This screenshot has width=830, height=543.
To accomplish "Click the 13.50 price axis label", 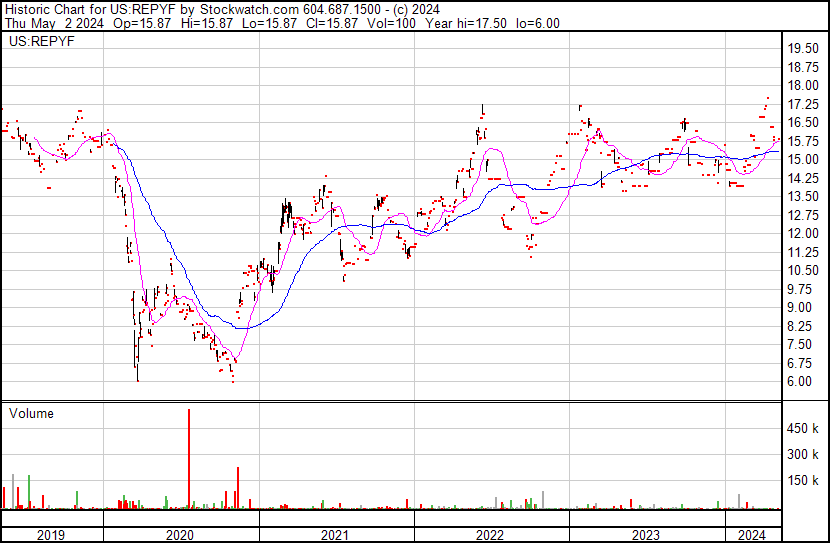I will click(x=803, y=197).
